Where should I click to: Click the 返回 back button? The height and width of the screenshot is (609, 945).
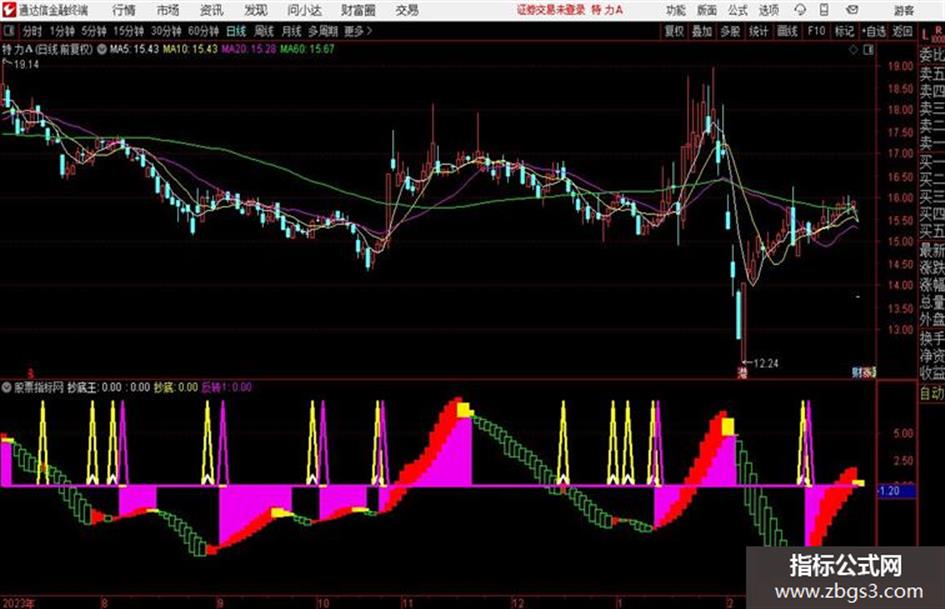point(902,31)
